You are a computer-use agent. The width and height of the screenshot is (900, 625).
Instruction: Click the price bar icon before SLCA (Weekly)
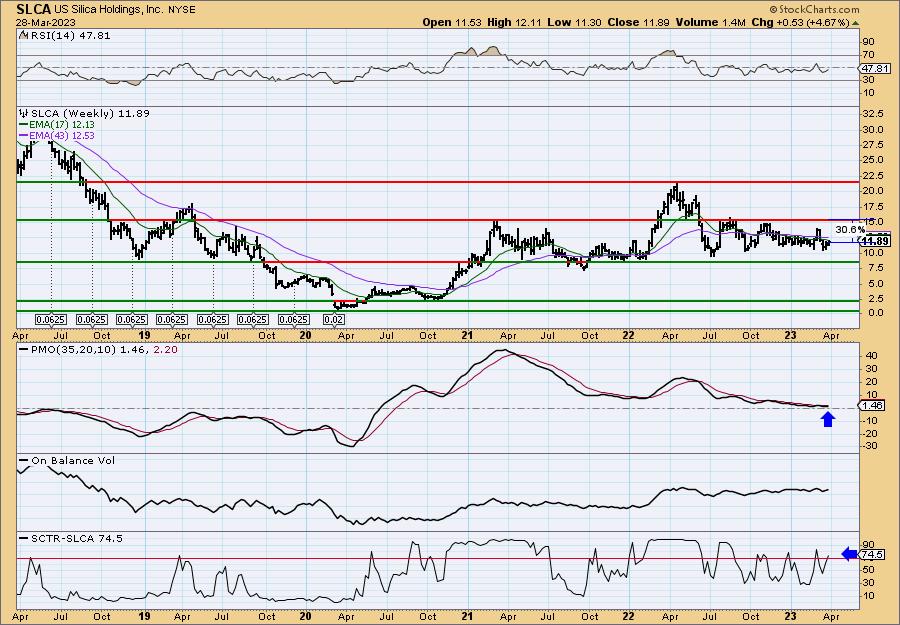point(24,114)
